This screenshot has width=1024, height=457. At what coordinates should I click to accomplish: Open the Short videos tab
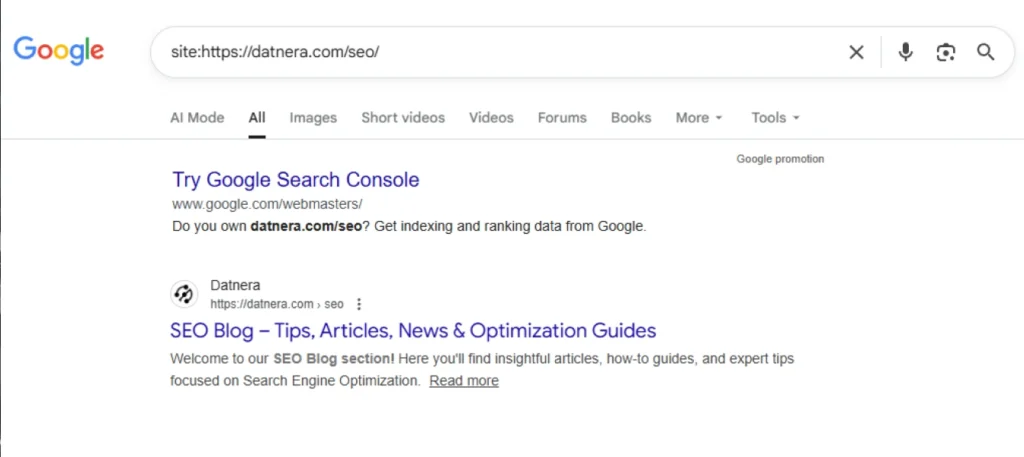point(403,118)
